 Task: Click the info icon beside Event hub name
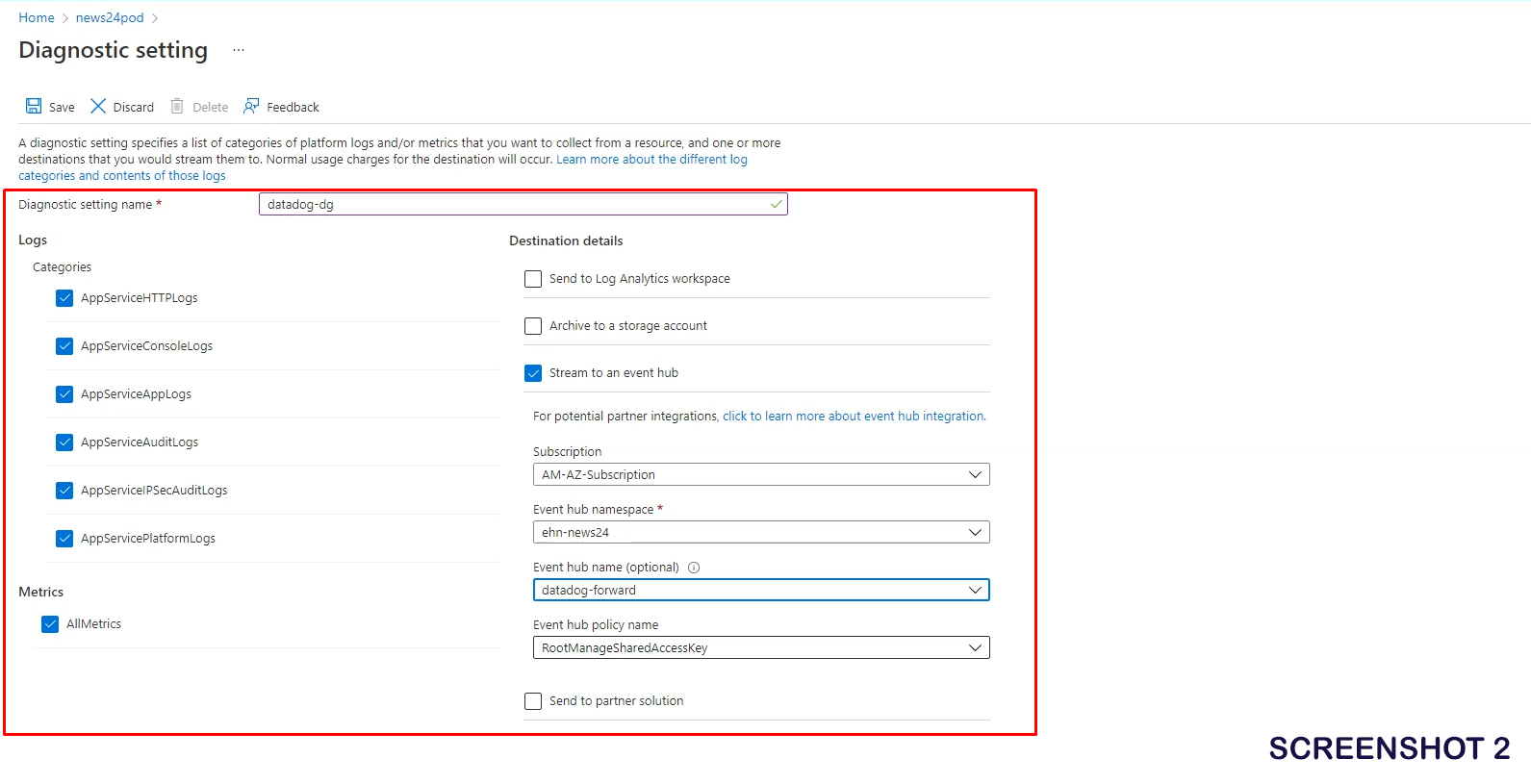coord(694,568)
